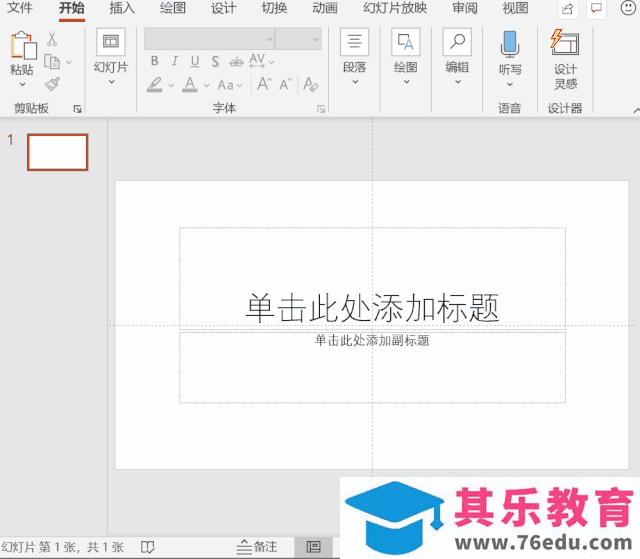Open the font size combo box

pyautogui.click(x=298, y=39)
